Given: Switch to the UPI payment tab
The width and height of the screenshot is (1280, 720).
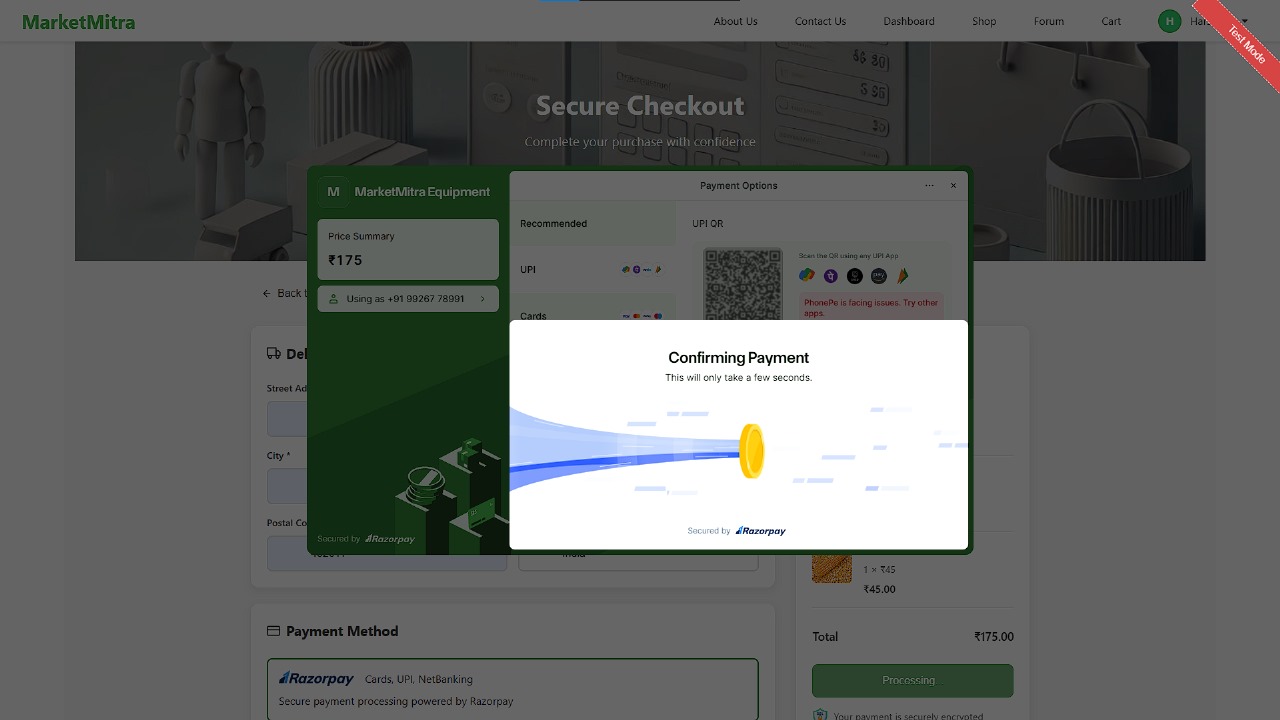Looking at the screenshot, I should (593, 270).
